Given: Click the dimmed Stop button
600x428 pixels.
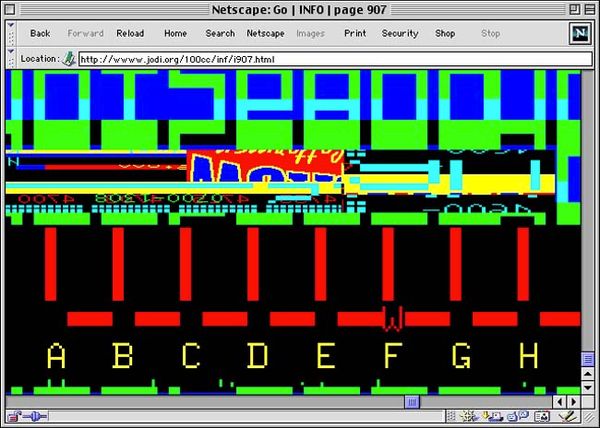Looking at the screenshot, I should (x=491, y=34).
